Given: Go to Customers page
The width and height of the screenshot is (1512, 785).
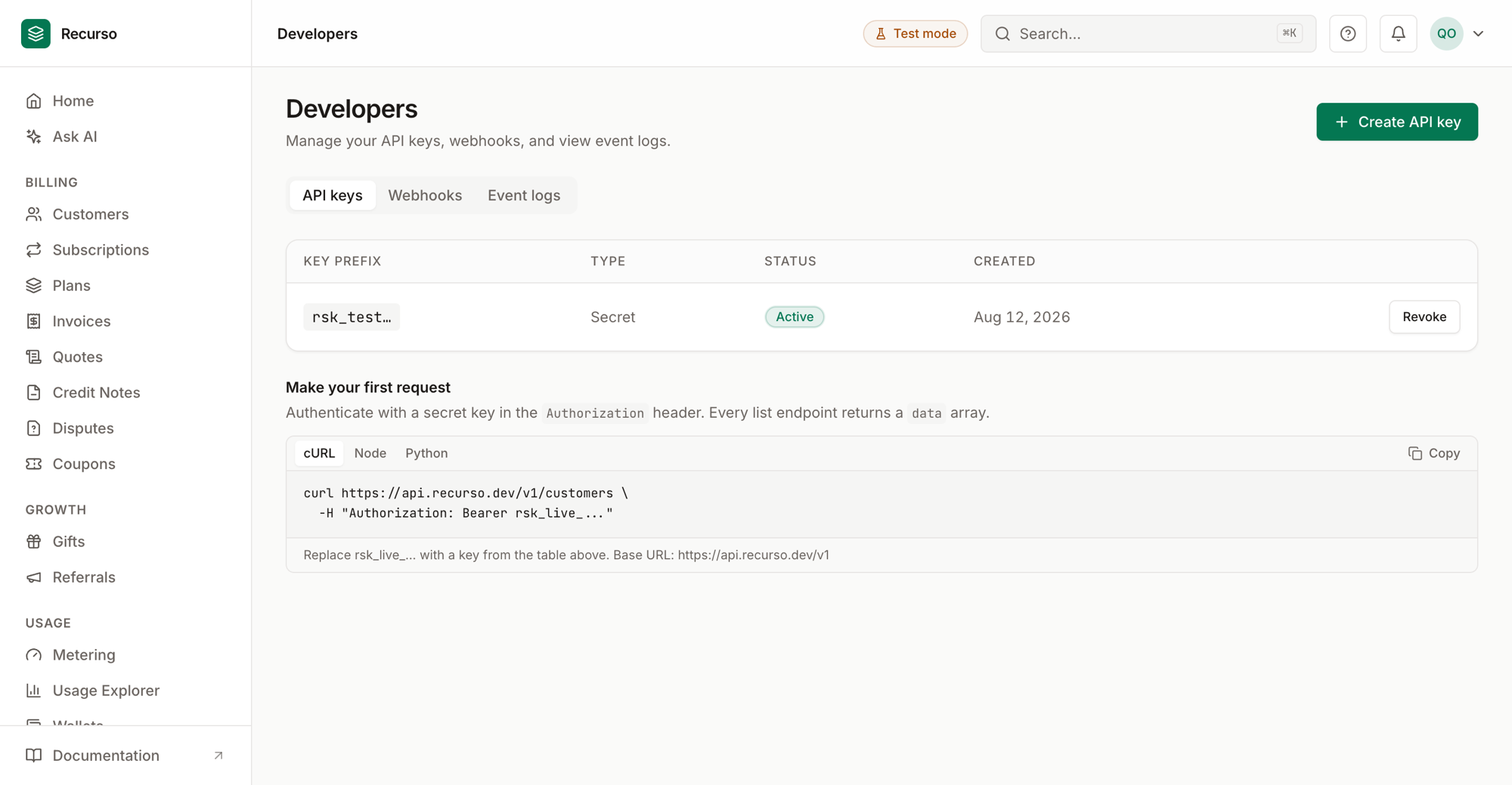Looking at the screenshot, I should pos(91,215).
